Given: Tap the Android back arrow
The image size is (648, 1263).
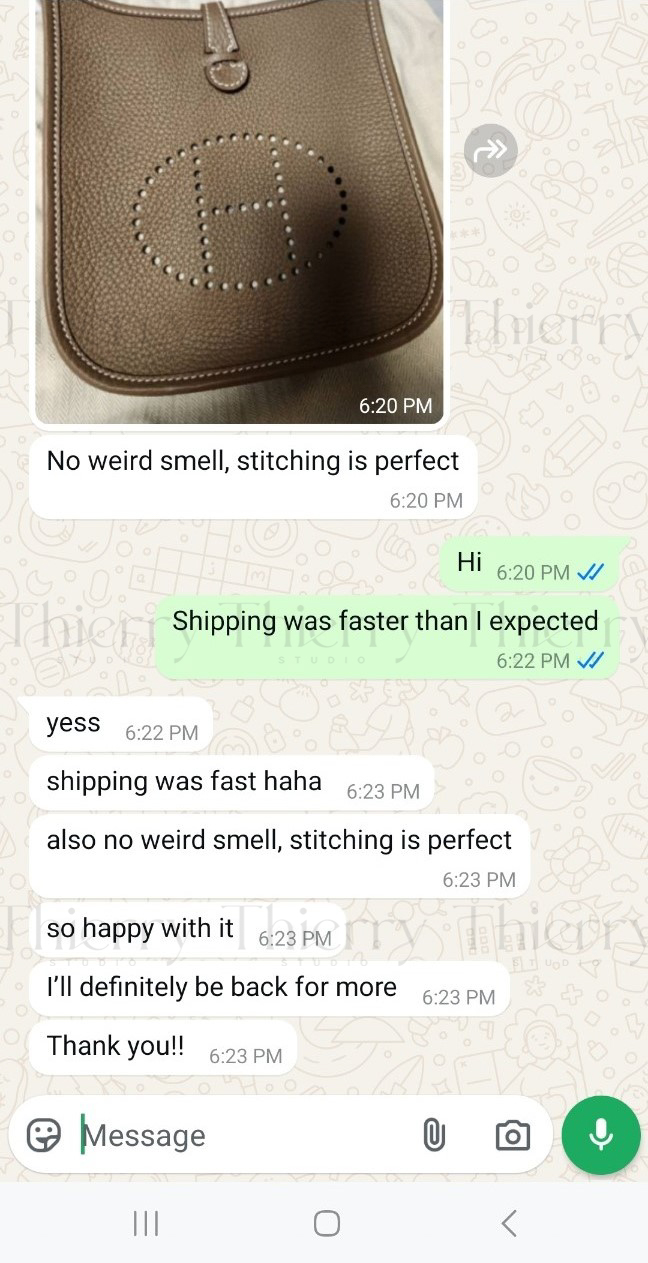Looking at the screenshot, I should pyautogui.click(x=509, y=1223).
